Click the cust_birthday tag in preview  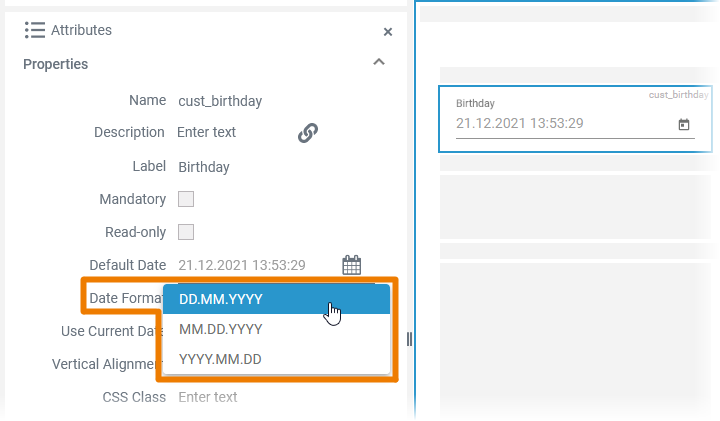pos(678,95)
